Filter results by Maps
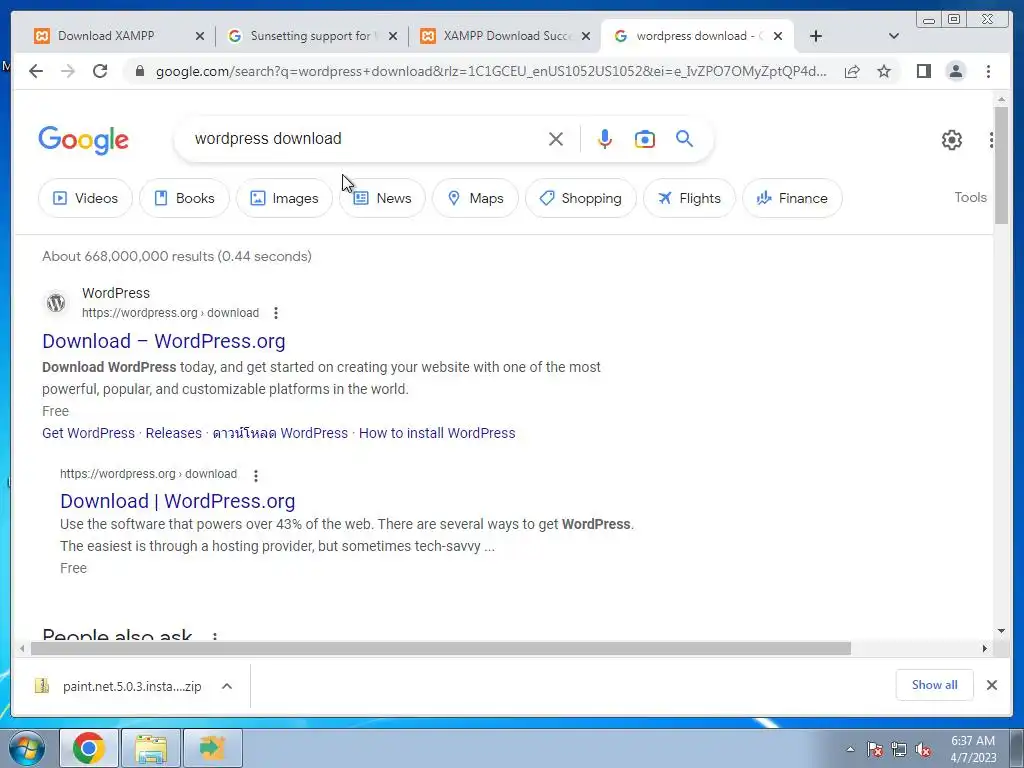 click(475, 198)
